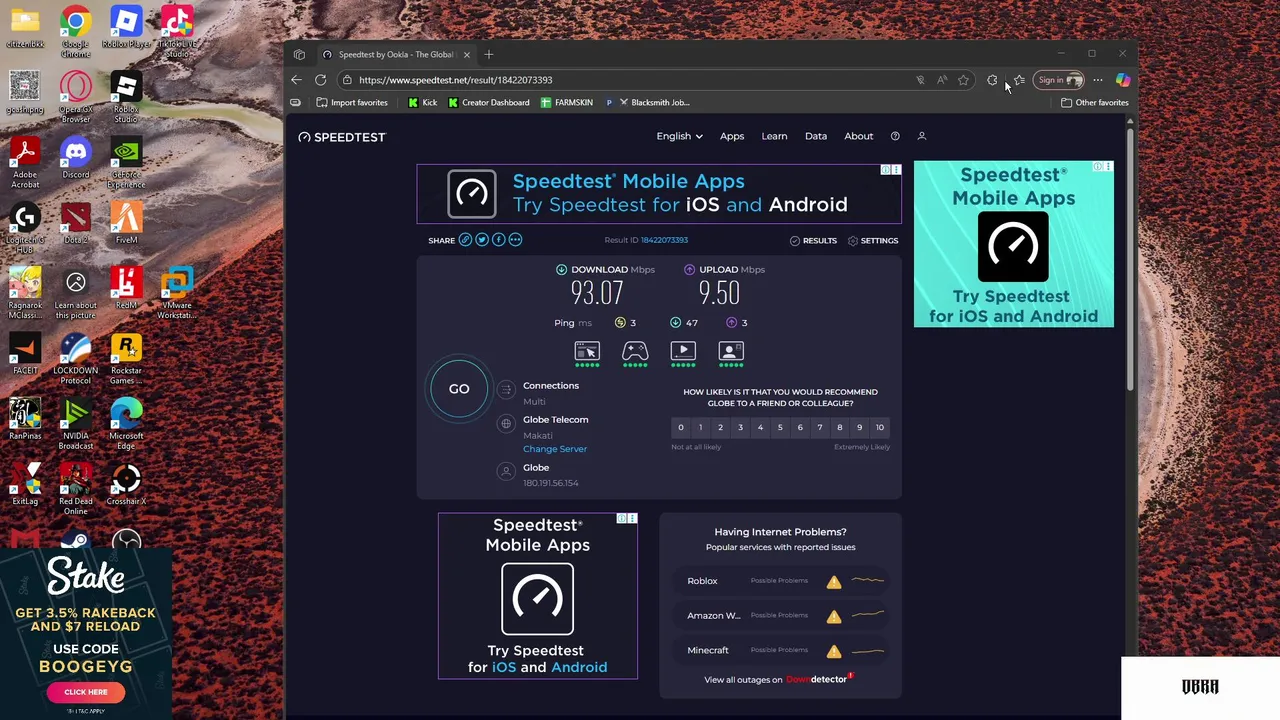Open the Read aloud icon
1280x720 pixels.
[x=942, y=80]
